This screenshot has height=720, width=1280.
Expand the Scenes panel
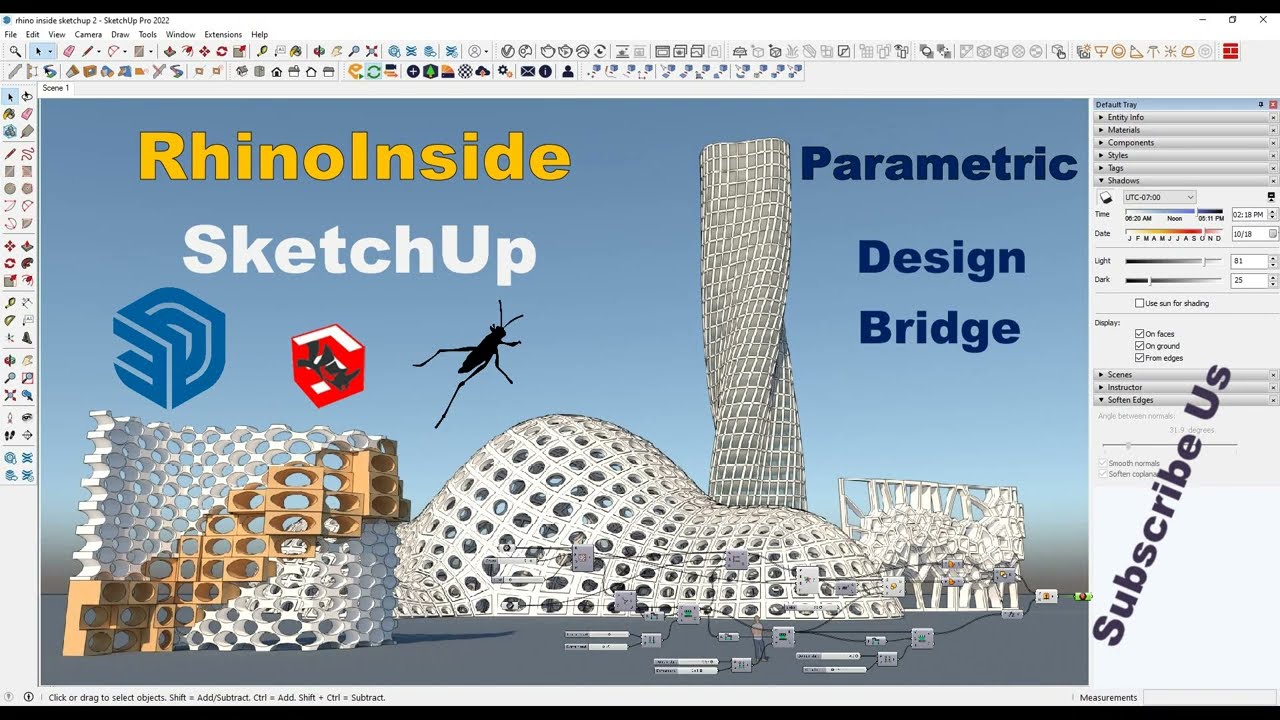coord(1181,375)
